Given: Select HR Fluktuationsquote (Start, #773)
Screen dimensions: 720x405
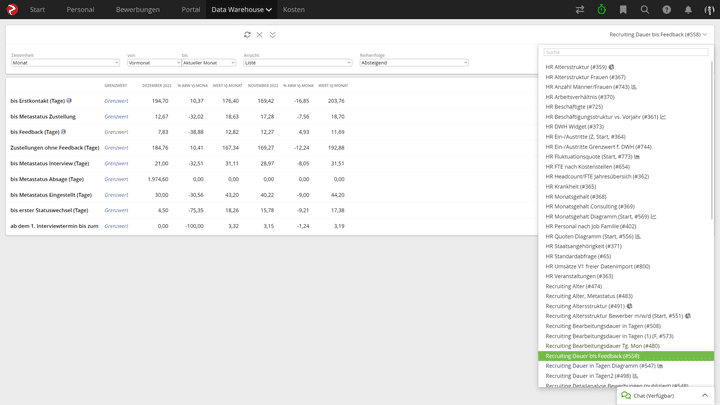Looking at the screenshot, I should tap(593, 157).
